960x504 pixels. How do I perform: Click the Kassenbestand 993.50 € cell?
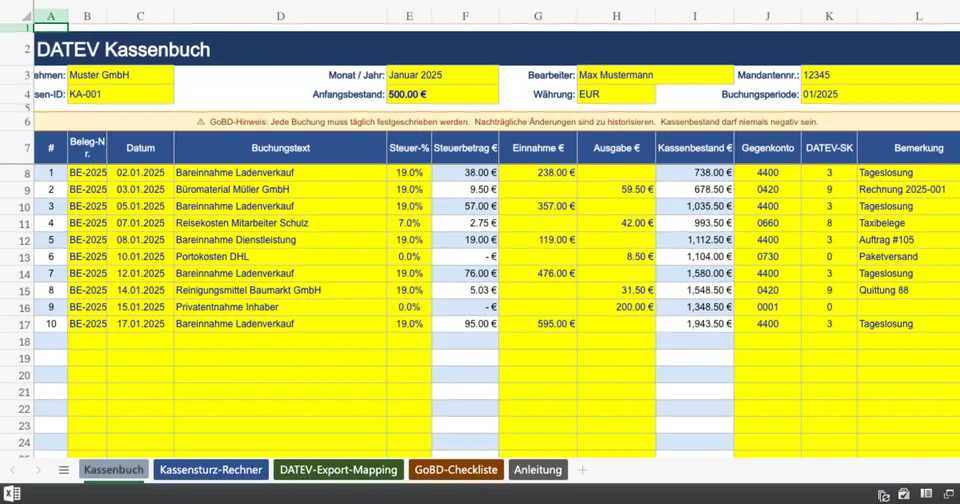[695, 224]
